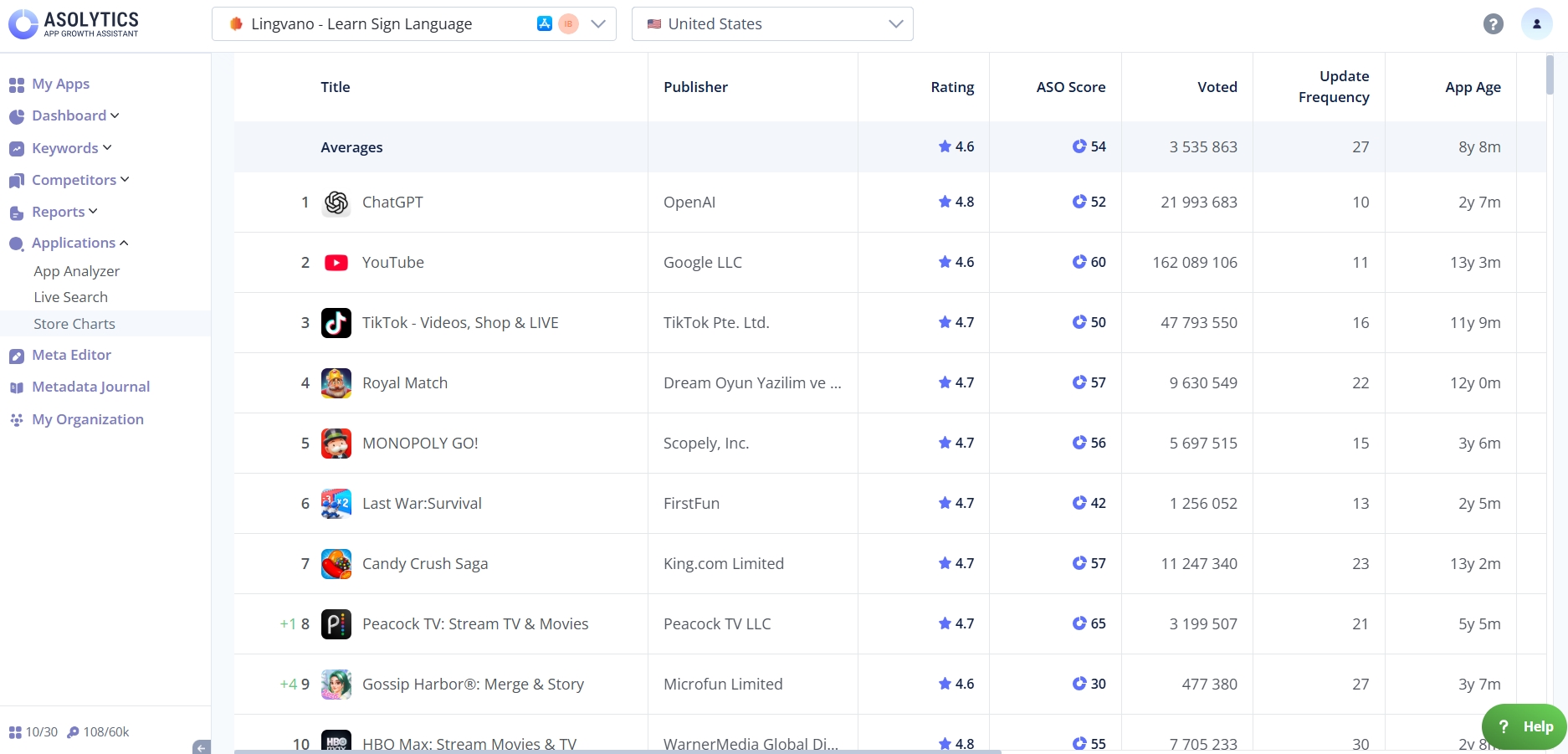Click the YouTube app icon
This screenshot has height=754, width=1568.
click(336, 263)
